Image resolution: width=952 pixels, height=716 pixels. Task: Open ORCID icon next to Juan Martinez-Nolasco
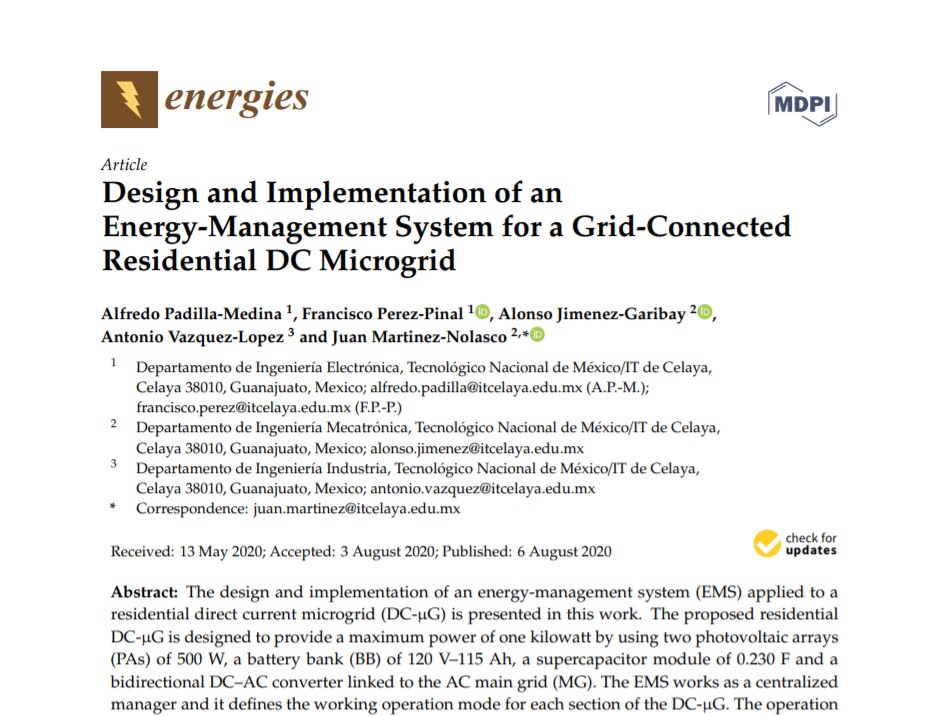(538, 335)
